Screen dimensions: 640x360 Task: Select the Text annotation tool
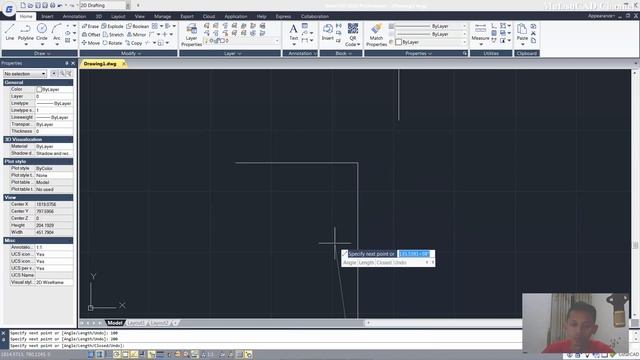tap(293, 33)
